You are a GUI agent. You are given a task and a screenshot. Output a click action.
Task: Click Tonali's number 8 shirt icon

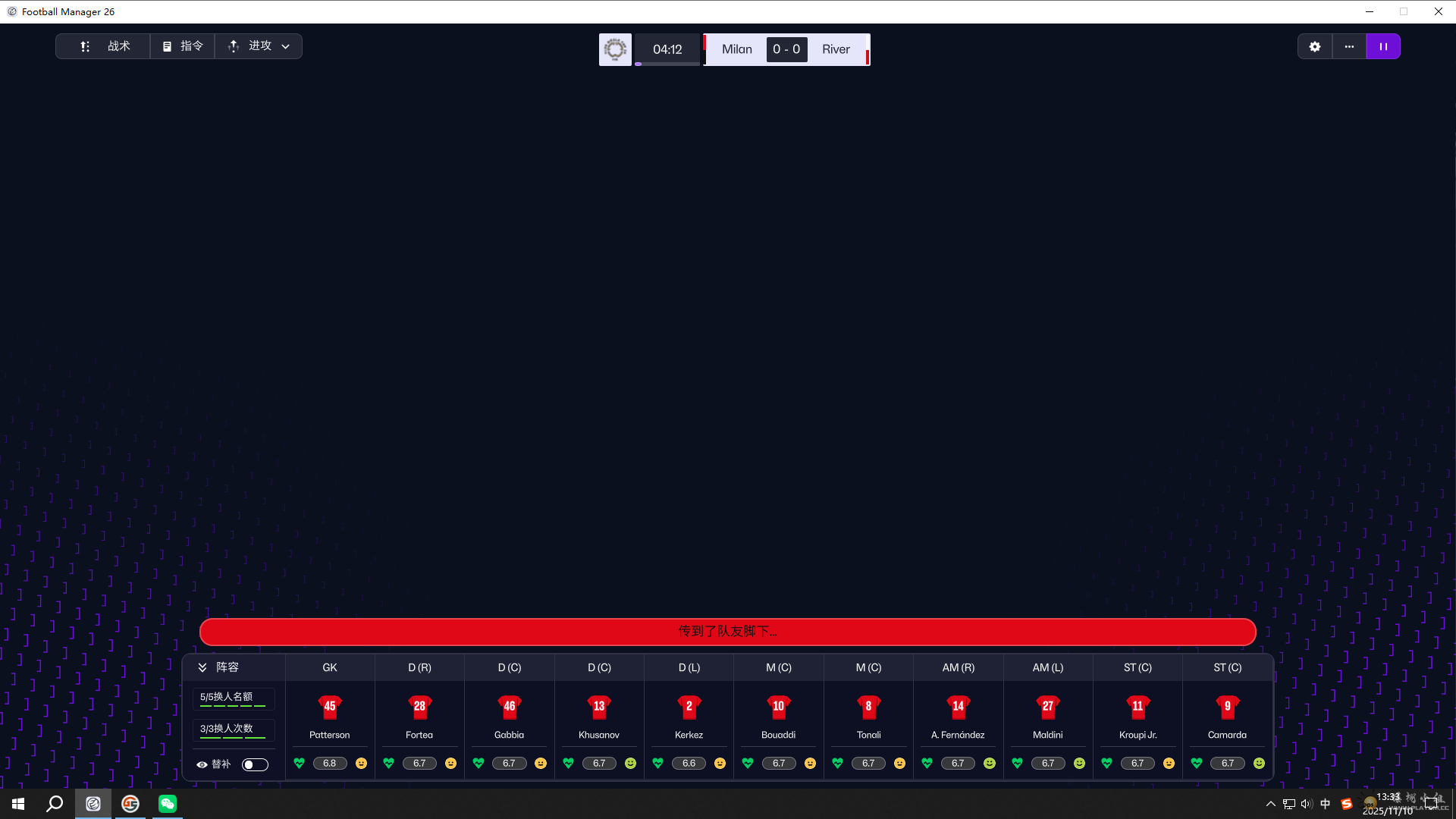[868, 707]
